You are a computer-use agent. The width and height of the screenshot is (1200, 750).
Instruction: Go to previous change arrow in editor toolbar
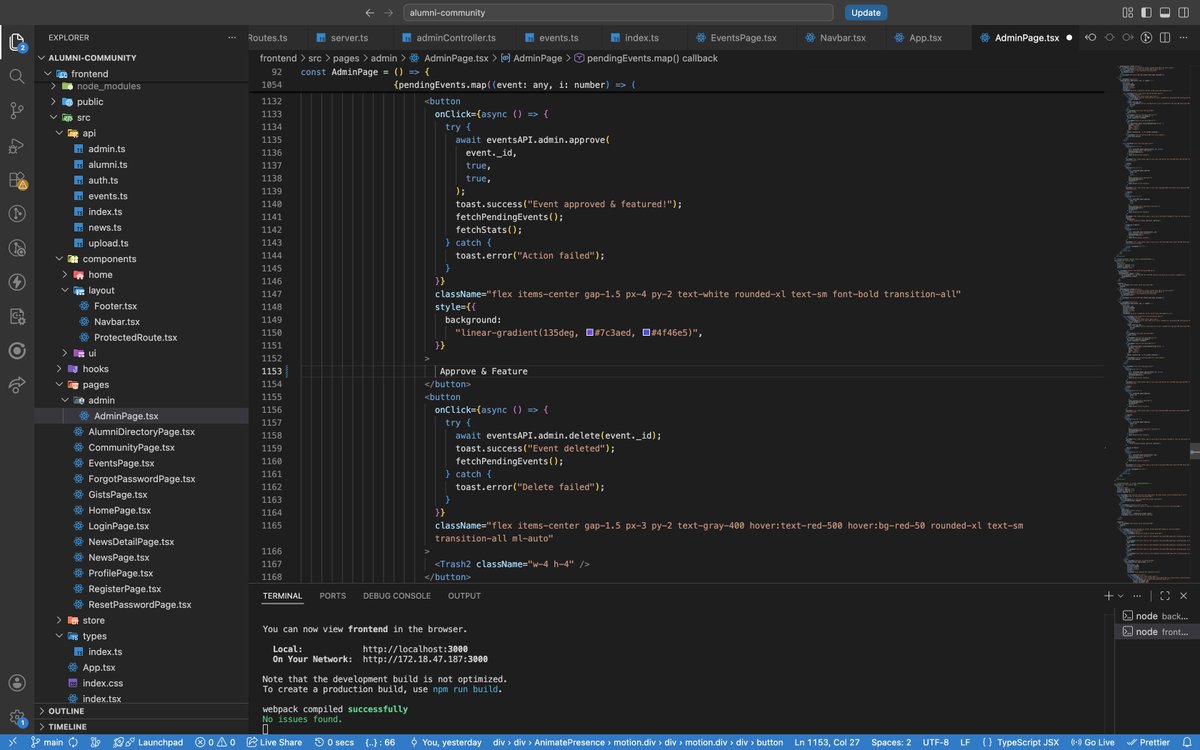click(x=1090, y=38)
